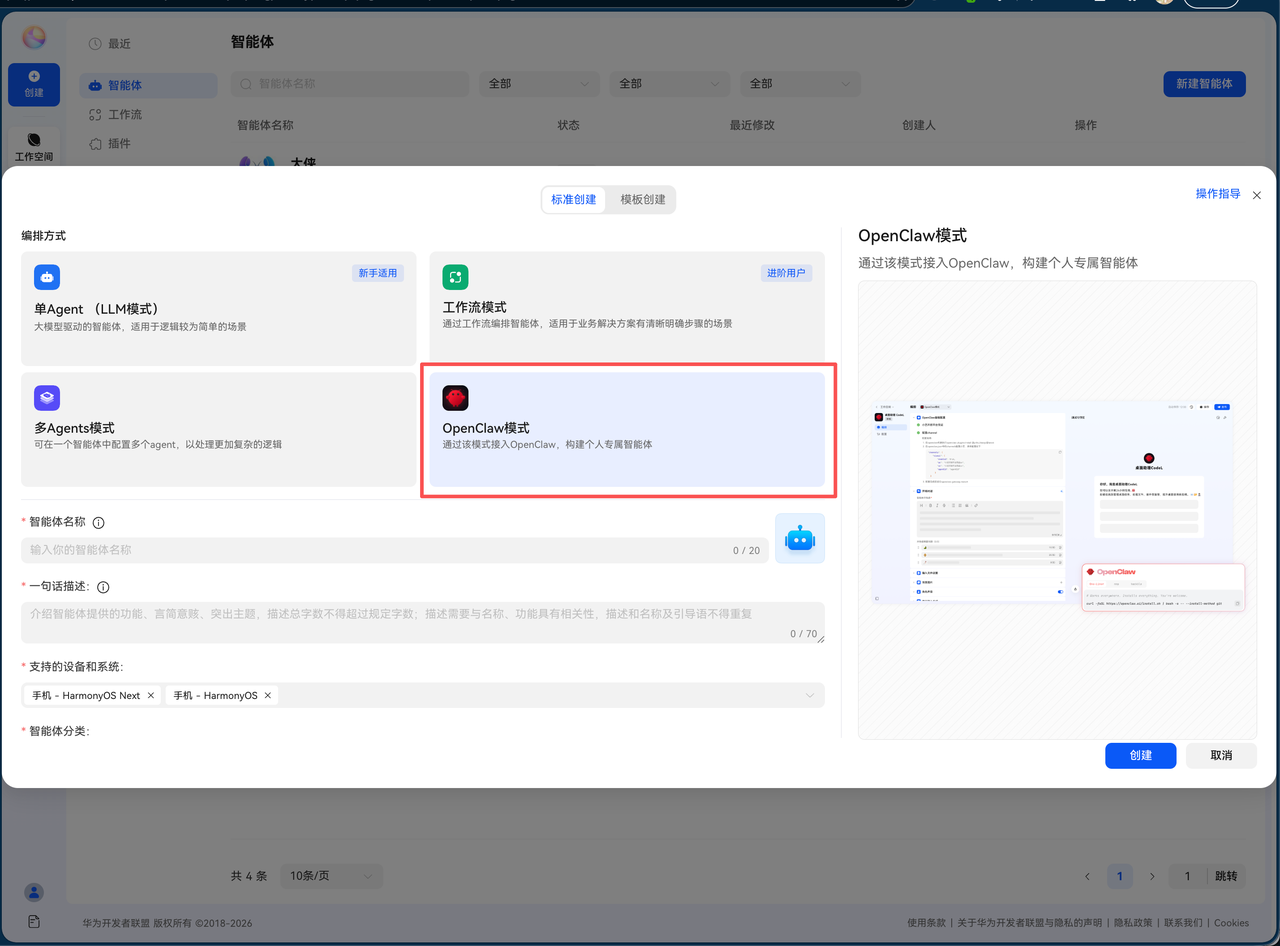Click the 输入你的智能体名称 input field
The width and height of the screenshot is (1280, 946).
(x=395, y=550)
